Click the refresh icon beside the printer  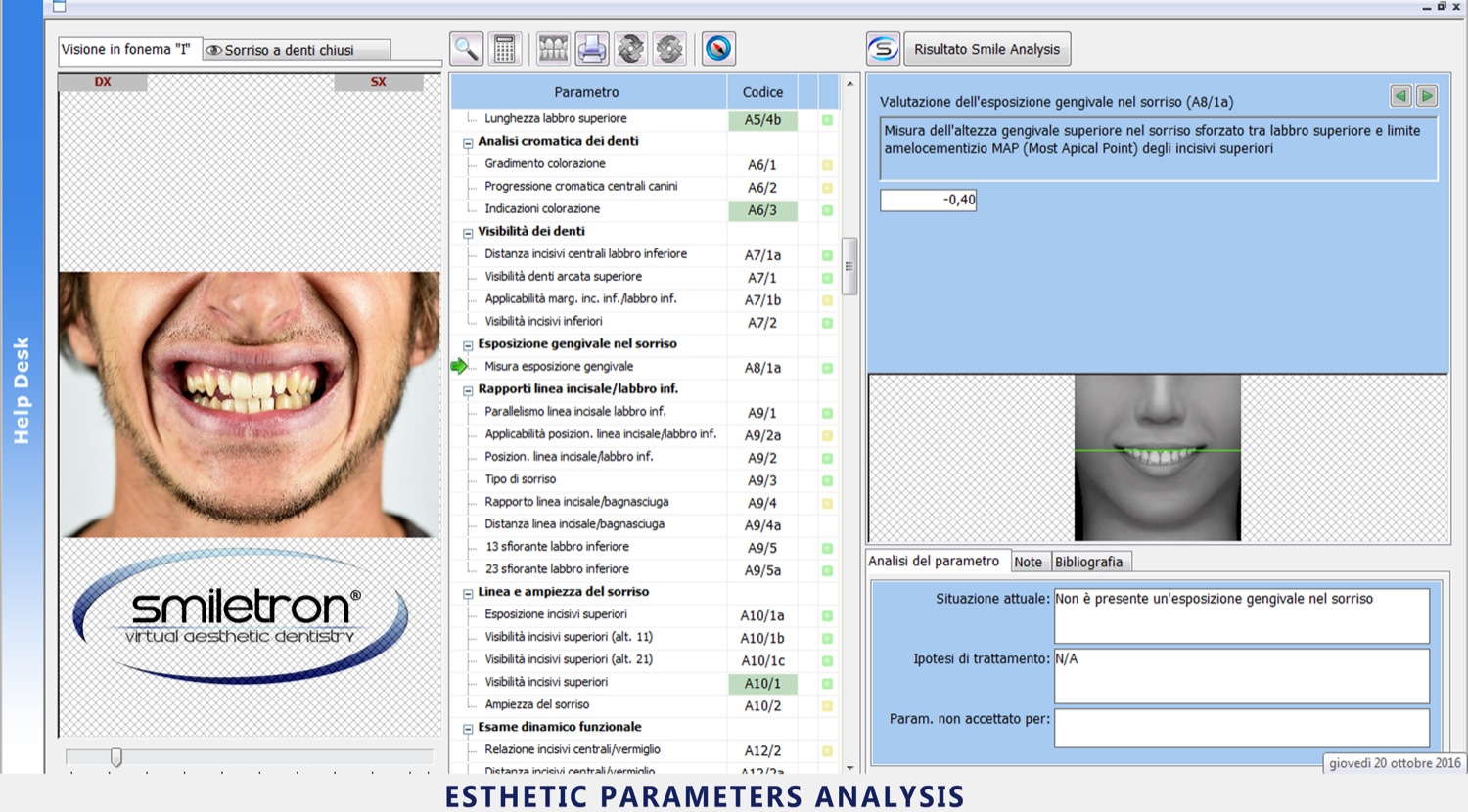[x=631, y=49]
